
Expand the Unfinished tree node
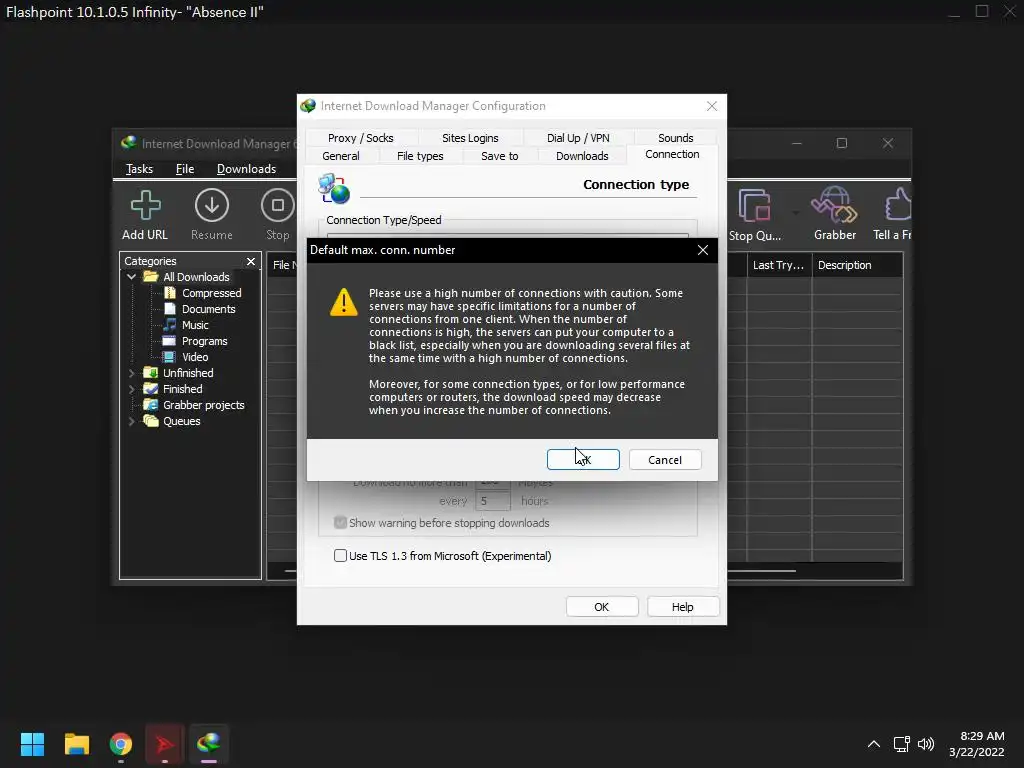[x=131, y=373]
